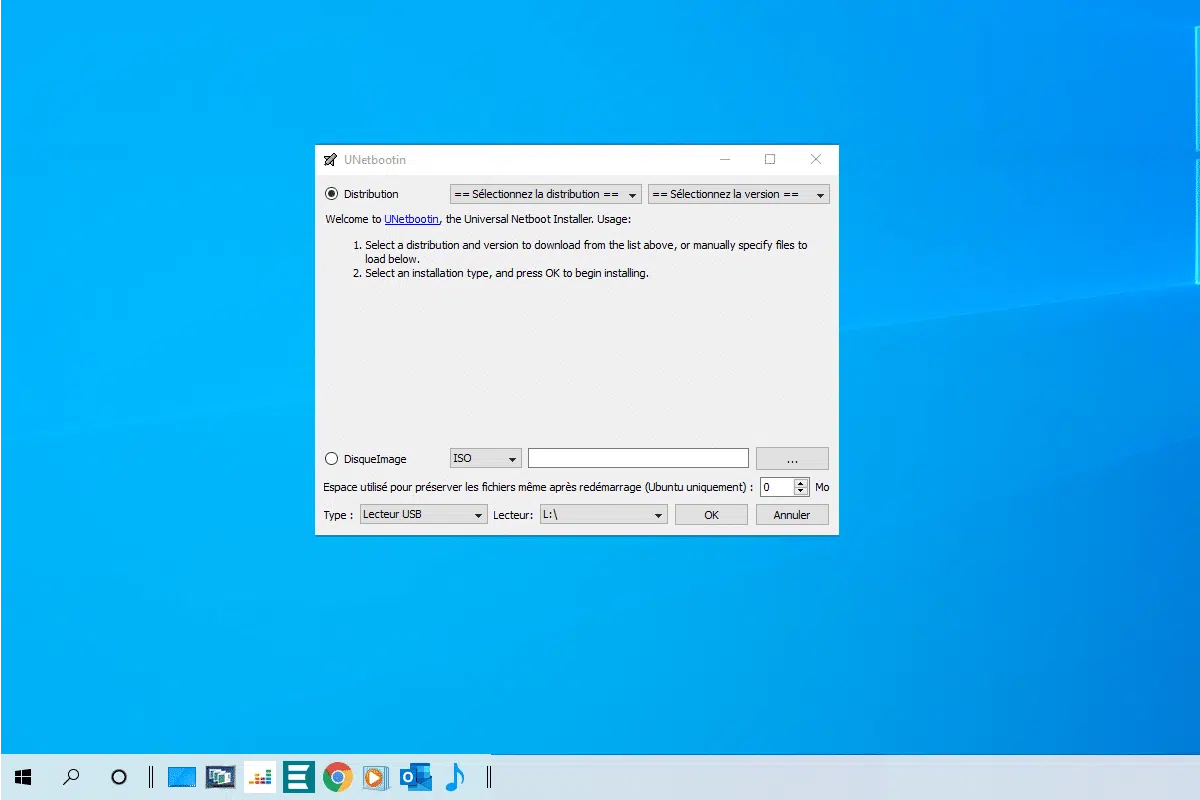Open the blue desktop icon on the taskbar
The height and width of the screenshot is (800, 1200).
pos(181,777)
